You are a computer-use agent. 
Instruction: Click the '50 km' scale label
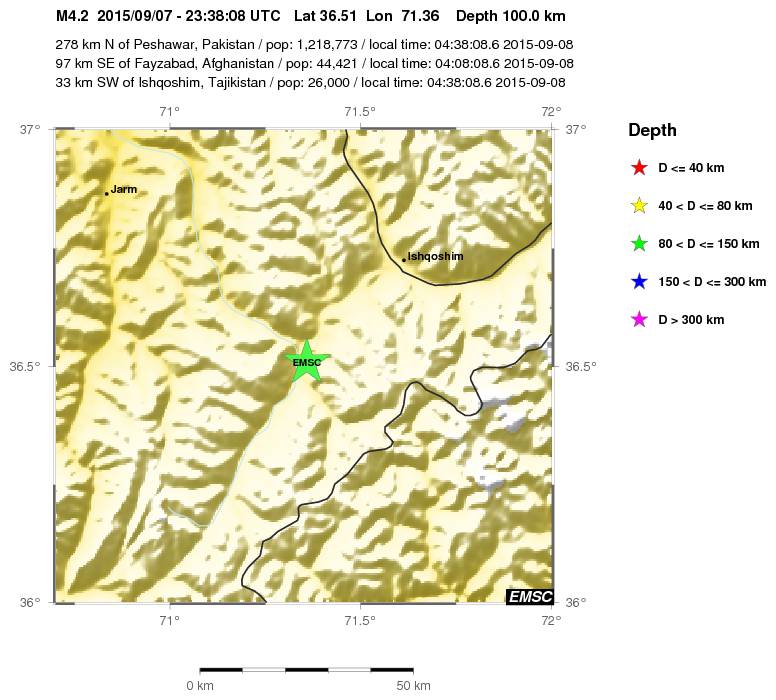tap(413, 686)
